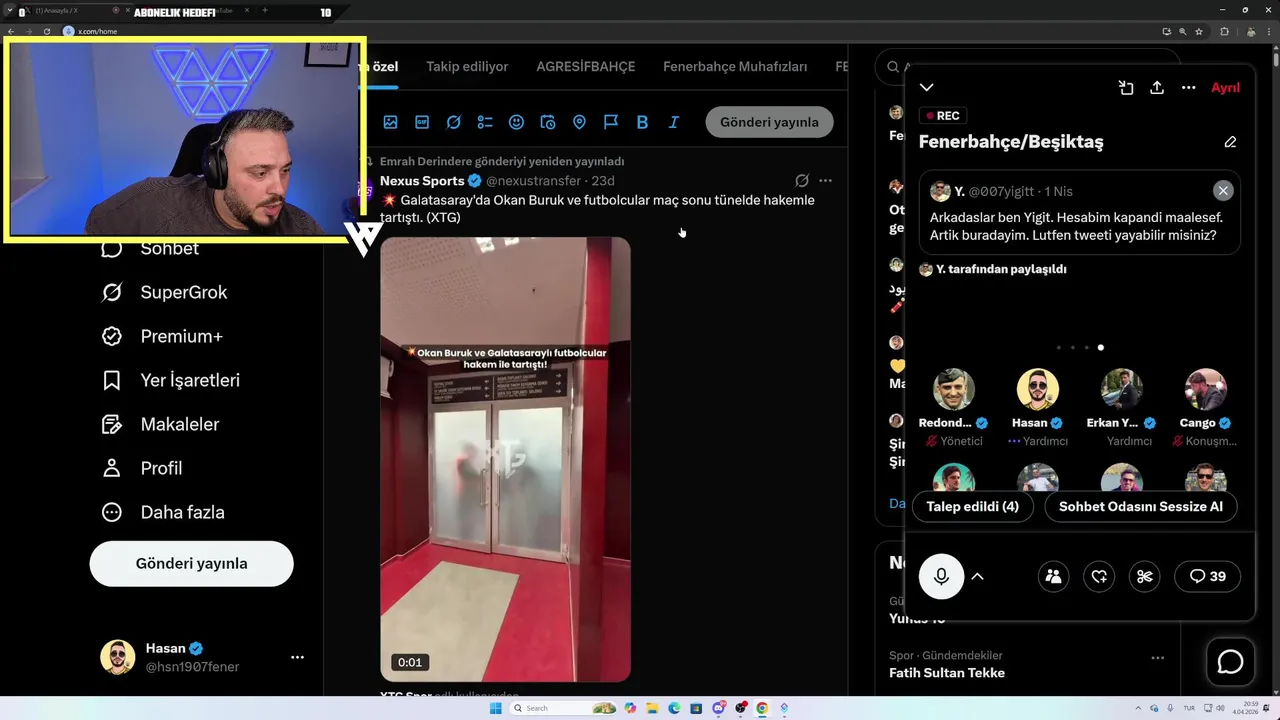The width and height of the screenshot is (1280, 720).
Task: Expand Daha fazla menu in sidebar
Action: point(164,513)
